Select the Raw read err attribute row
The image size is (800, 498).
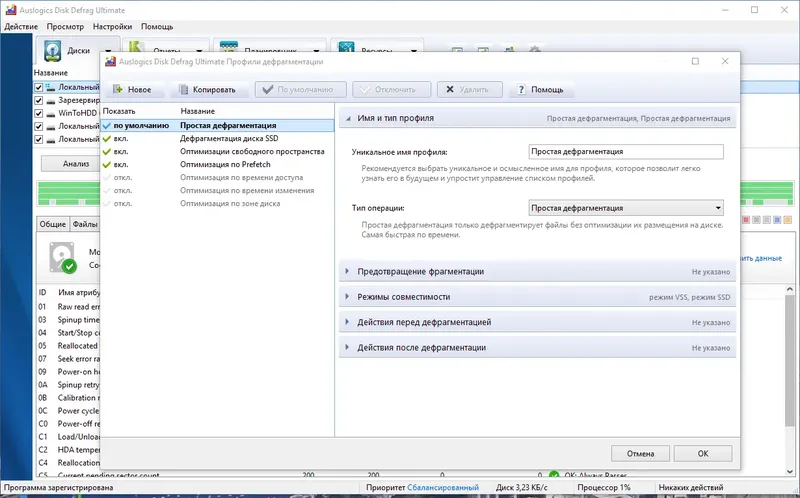pyautogui.click(x=69, y=307)
